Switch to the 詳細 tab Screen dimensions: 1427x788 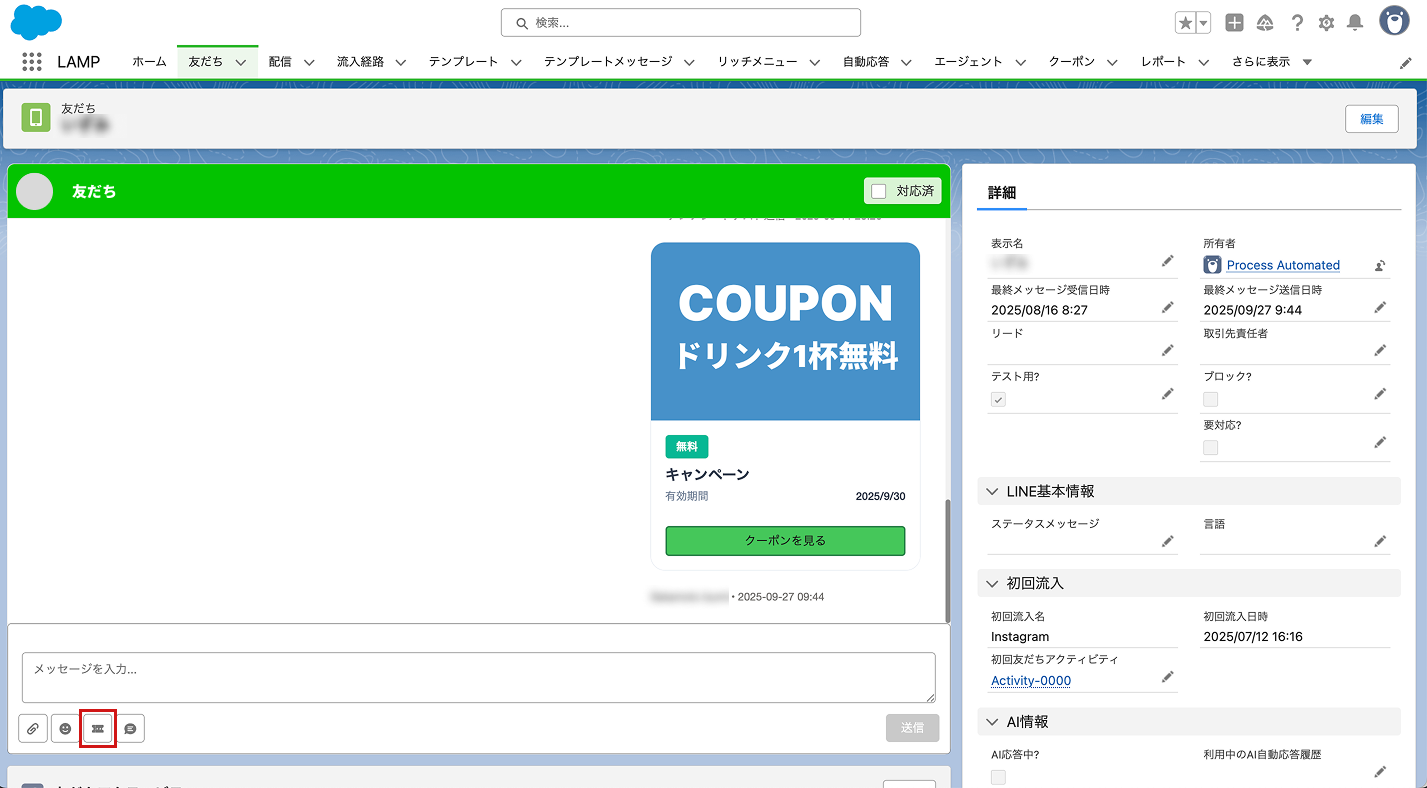[x=1001, y=193]
